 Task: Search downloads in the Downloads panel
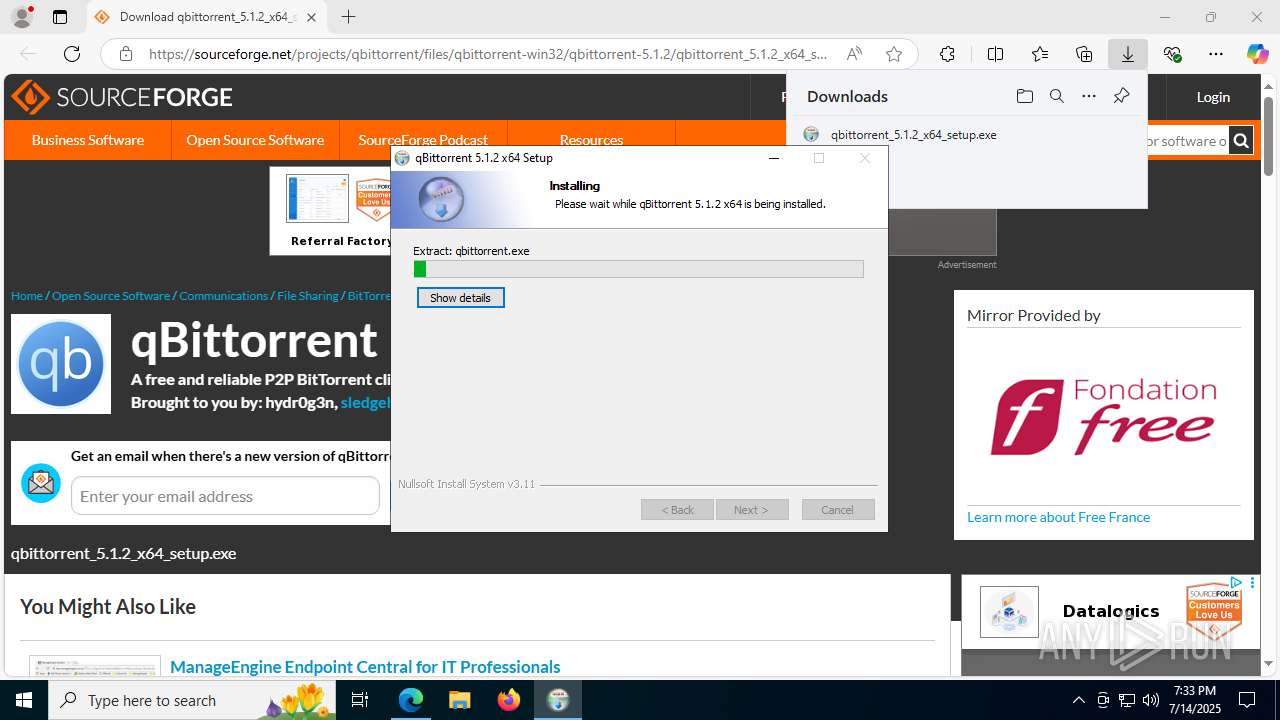pyautogui.click(x=1056, y=96)
